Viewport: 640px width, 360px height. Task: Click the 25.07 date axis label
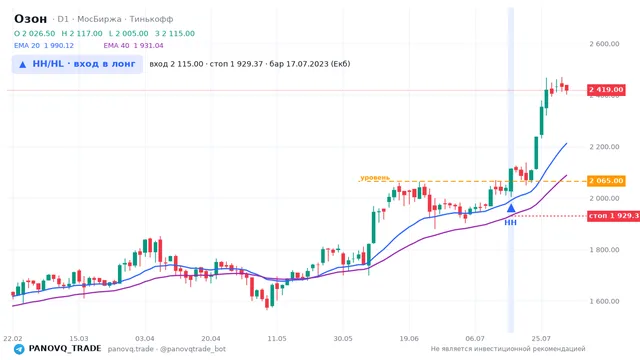point(541,338)
